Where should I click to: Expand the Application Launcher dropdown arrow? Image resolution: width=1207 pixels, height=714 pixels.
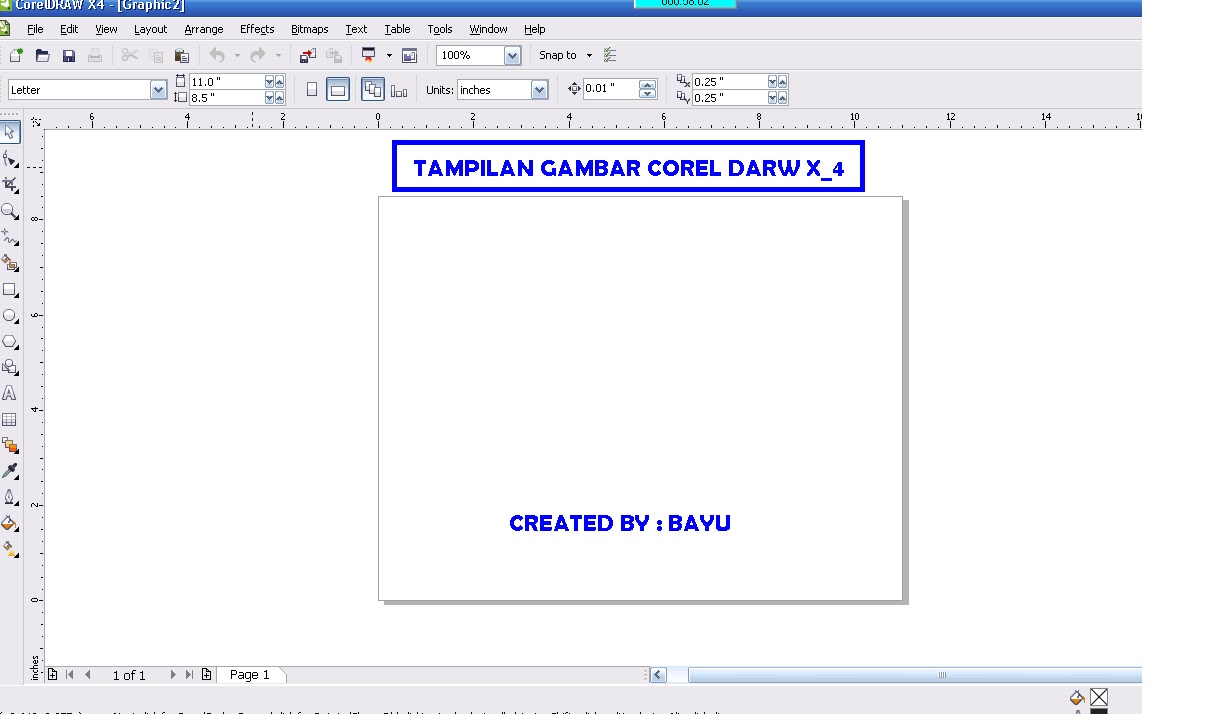coord(389,55)
